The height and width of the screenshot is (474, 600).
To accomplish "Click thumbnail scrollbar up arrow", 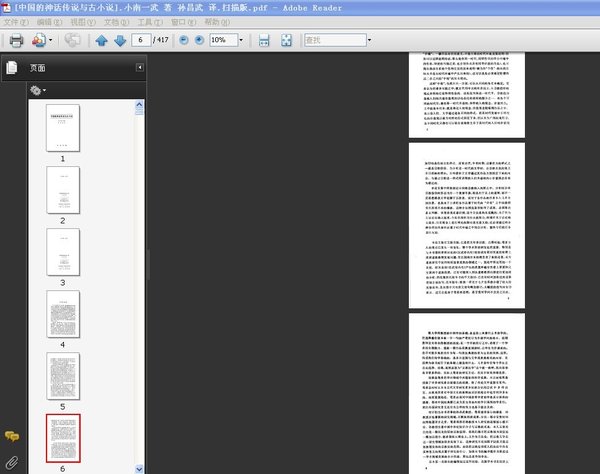I will [139, 104].
